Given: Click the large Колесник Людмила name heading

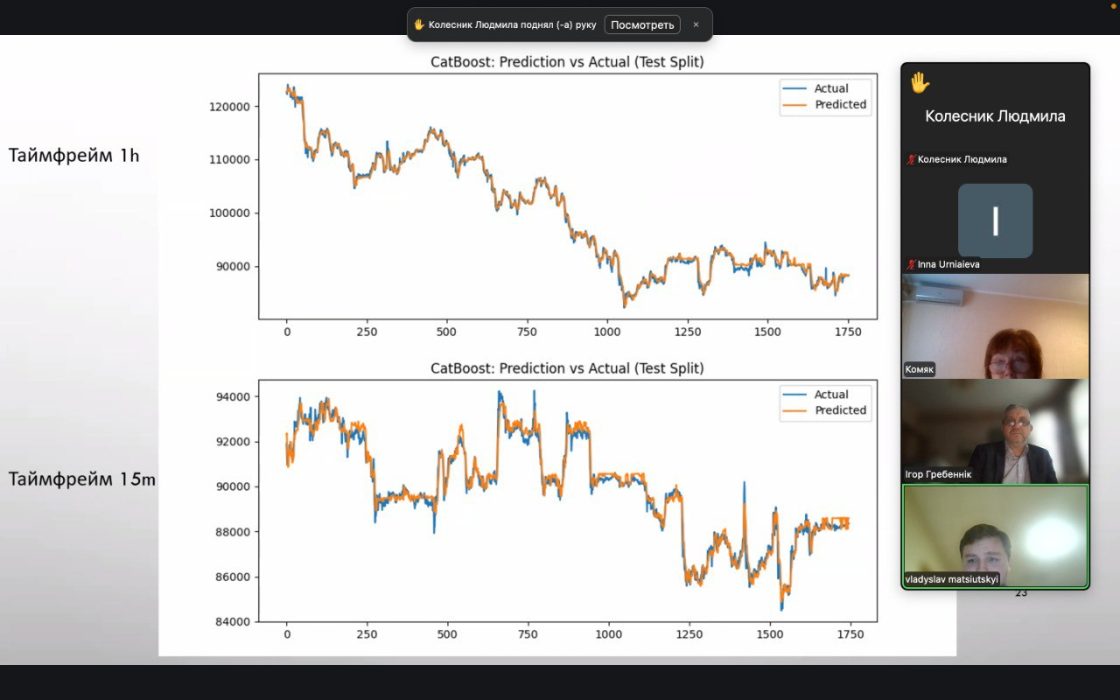Looking at the screenshot, I should click(995, 116).
